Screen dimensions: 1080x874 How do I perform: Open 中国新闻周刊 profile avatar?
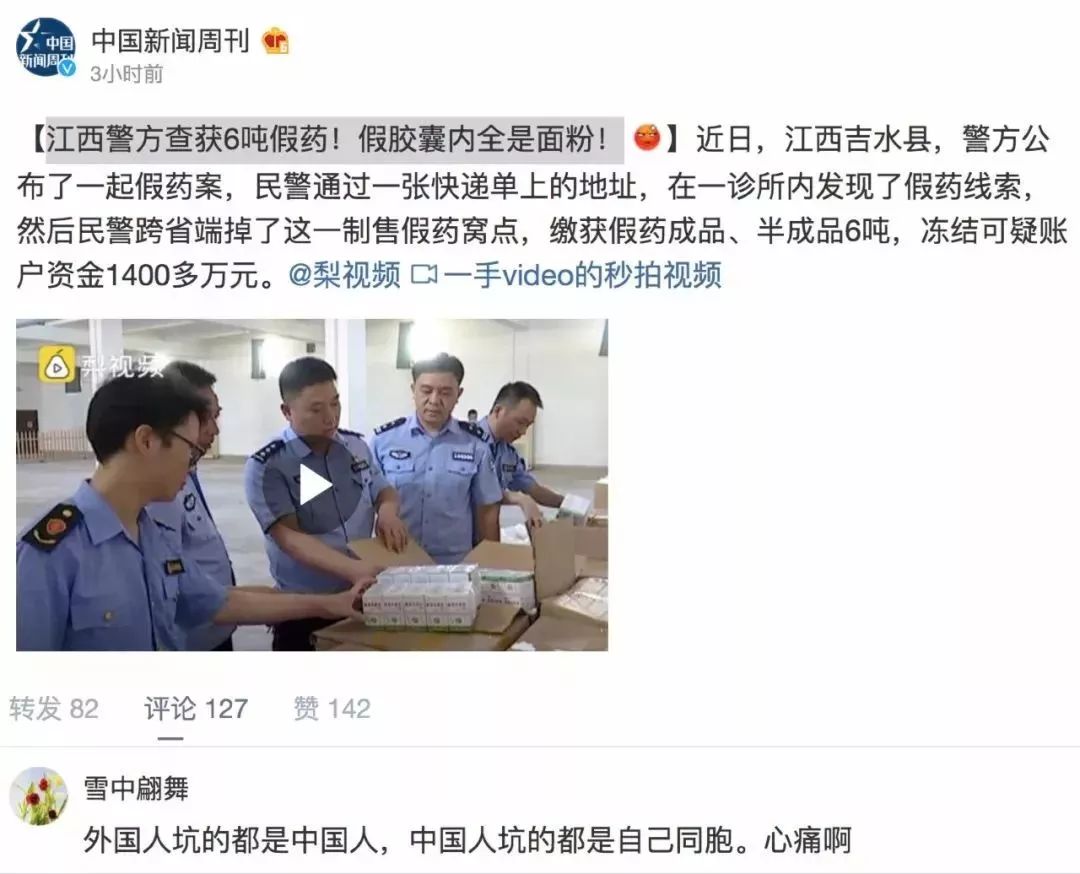(x=46, y=47)
